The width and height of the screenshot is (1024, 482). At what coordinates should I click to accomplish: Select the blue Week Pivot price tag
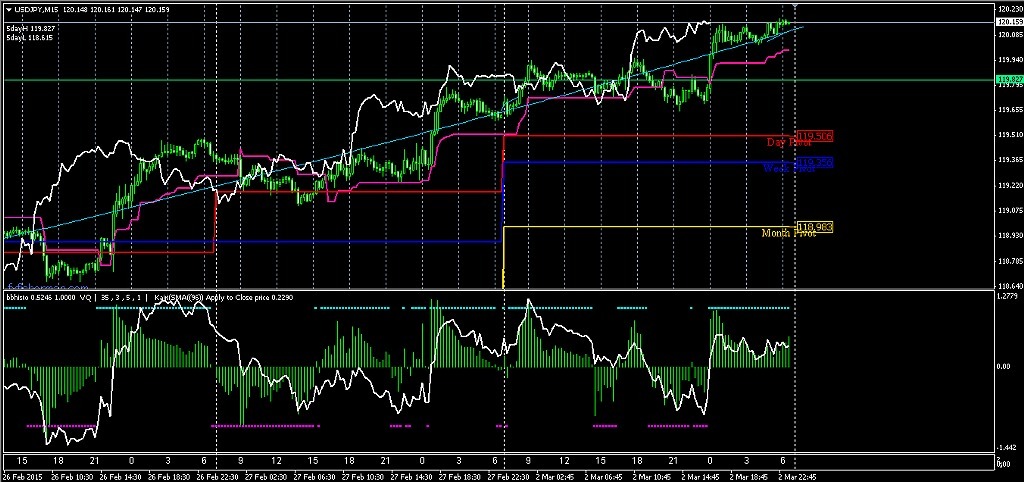point(814,162)
